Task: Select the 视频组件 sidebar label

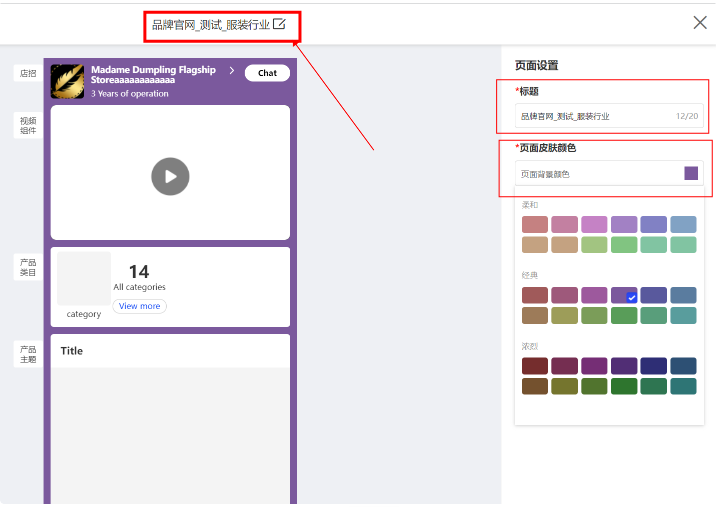Action: pyautogui.click(x=28, y=125)
